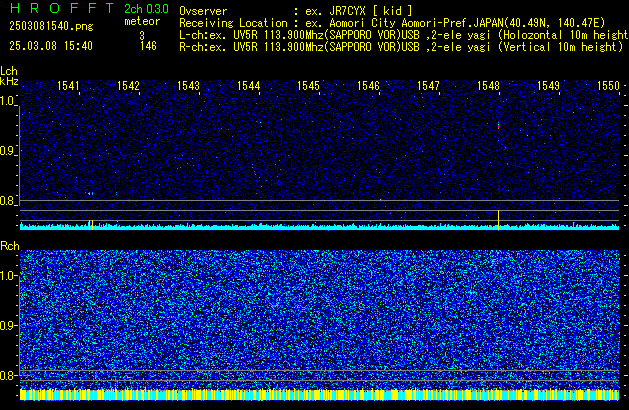629x410 pixels.
Task: Click the Lch 0.9 kHz axis label
Action: (8, 151)
